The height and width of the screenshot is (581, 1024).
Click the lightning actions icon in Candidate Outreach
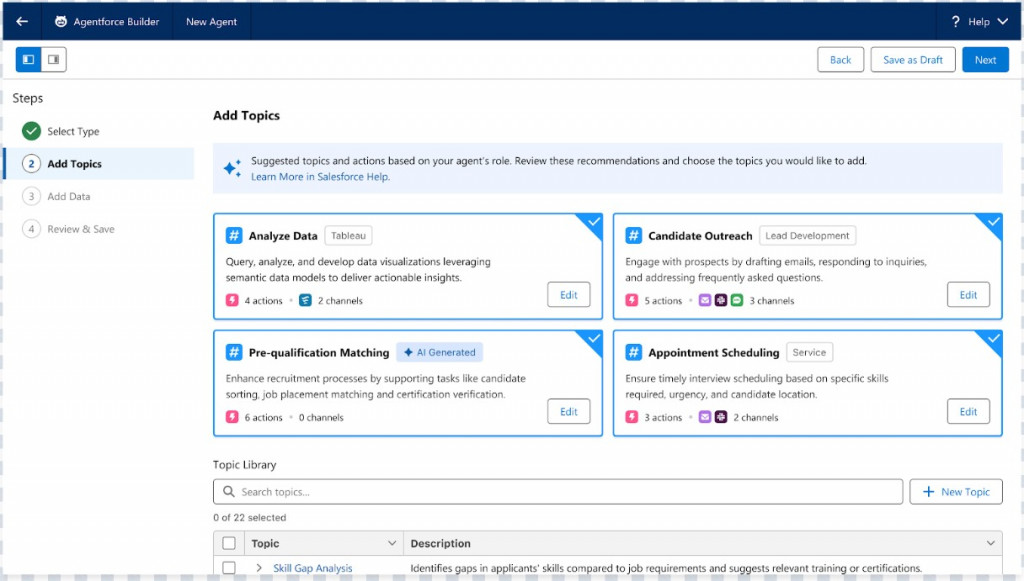pos(632,300)
